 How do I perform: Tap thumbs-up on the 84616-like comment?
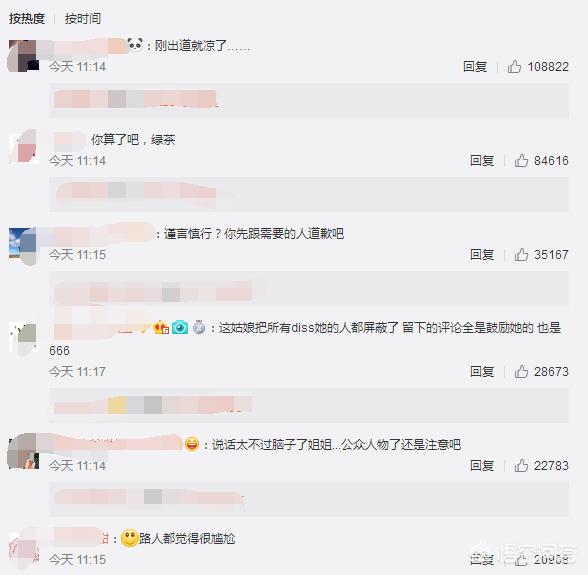click(521, 161)
